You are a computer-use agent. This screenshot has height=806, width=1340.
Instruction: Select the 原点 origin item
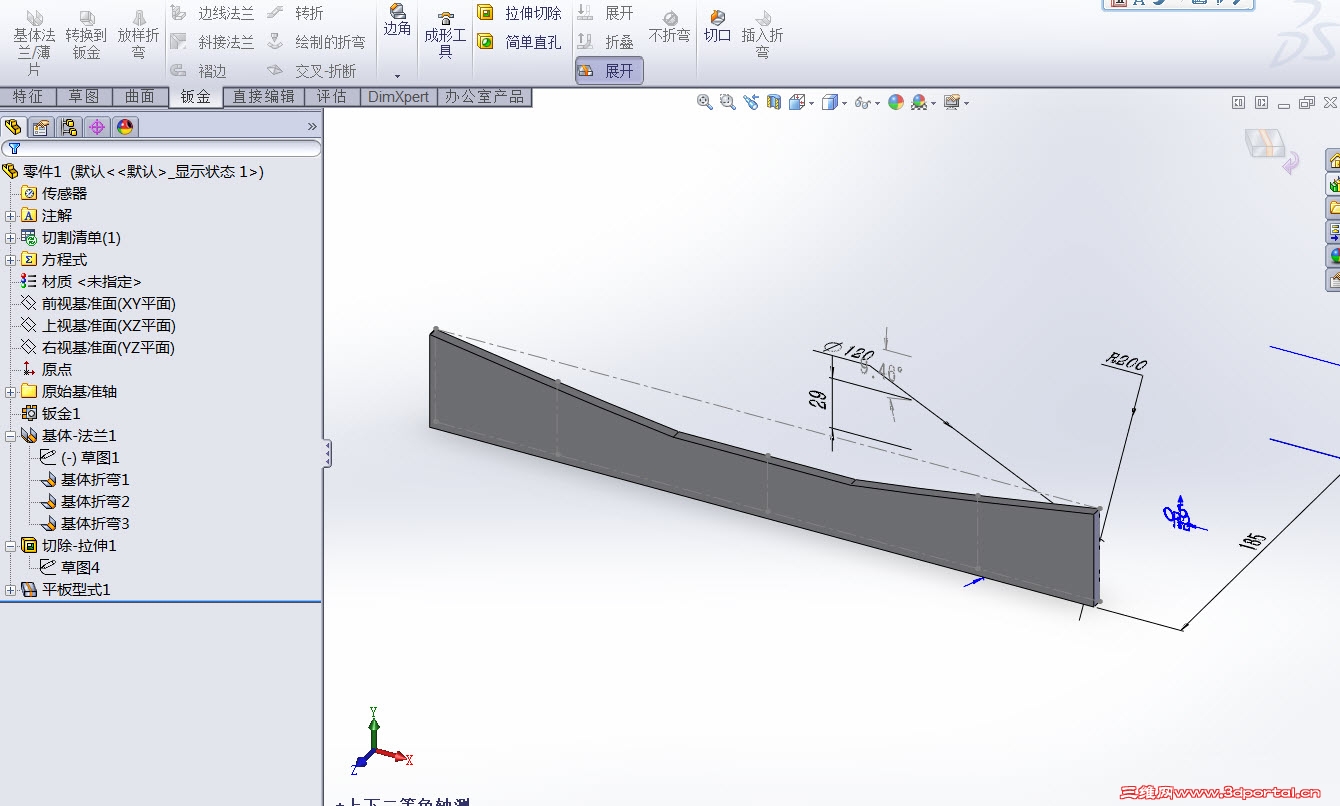pos(47,370)
